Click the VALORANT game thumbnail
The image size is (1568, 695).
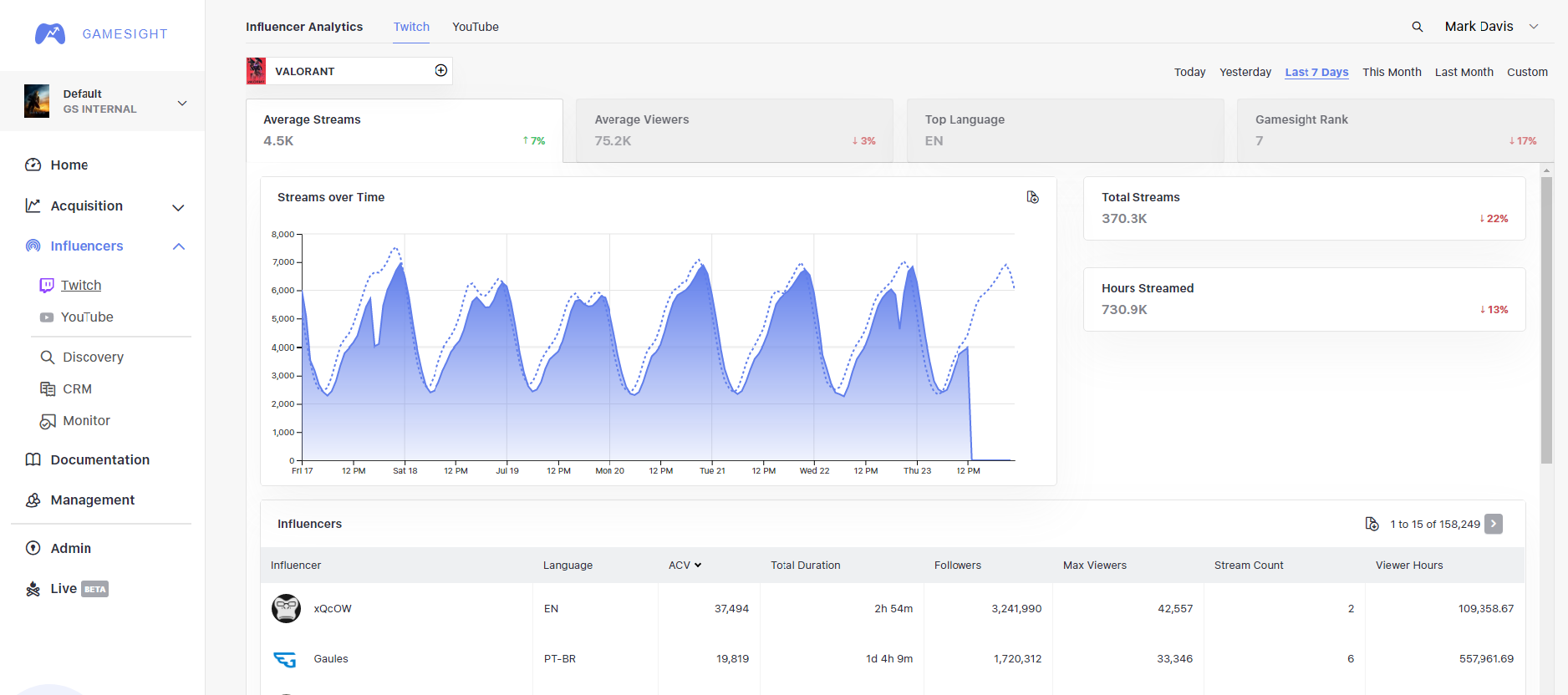pos(257,71)
